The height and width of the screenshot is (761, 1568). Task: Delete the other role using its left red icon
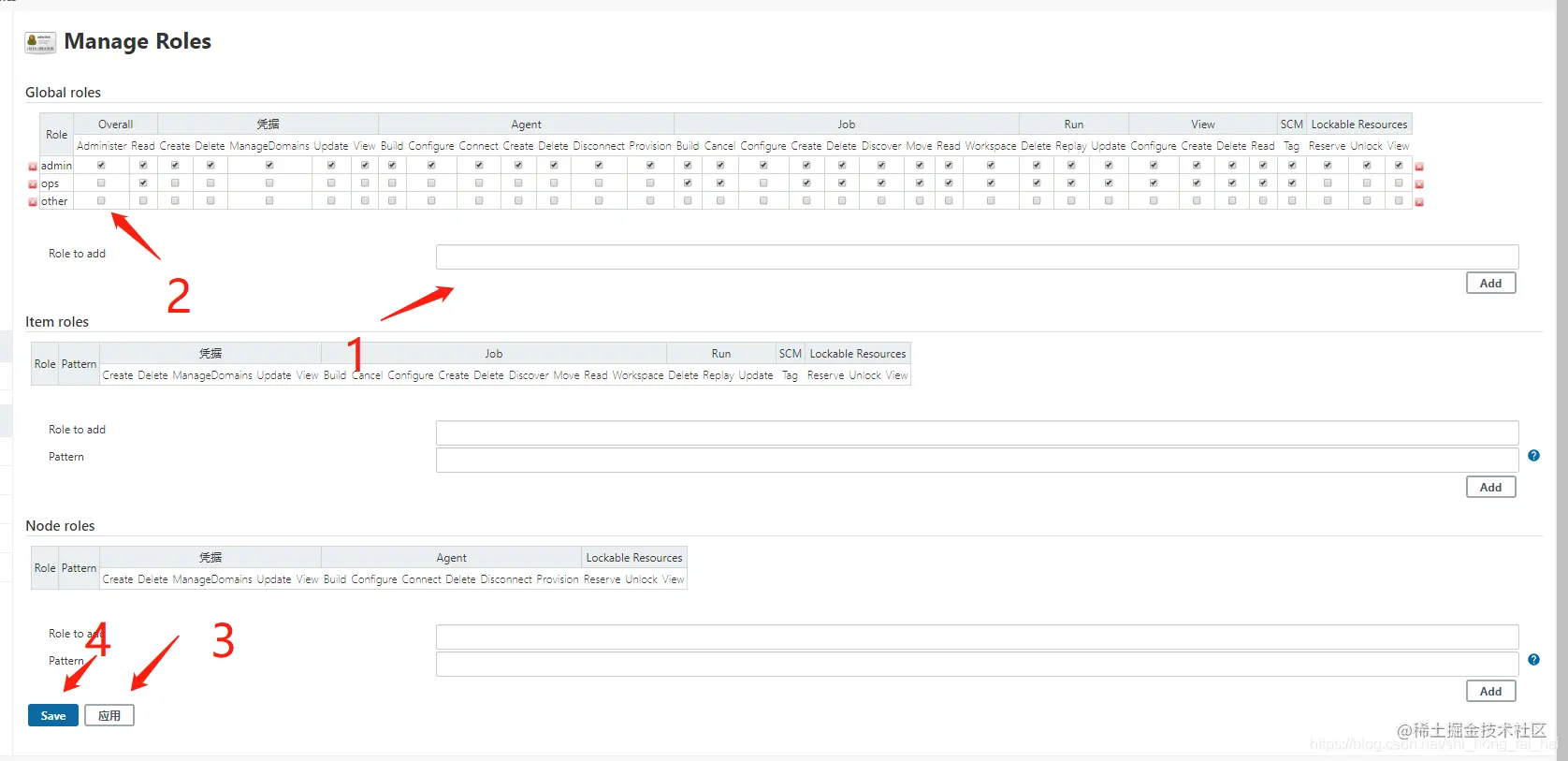33,202
